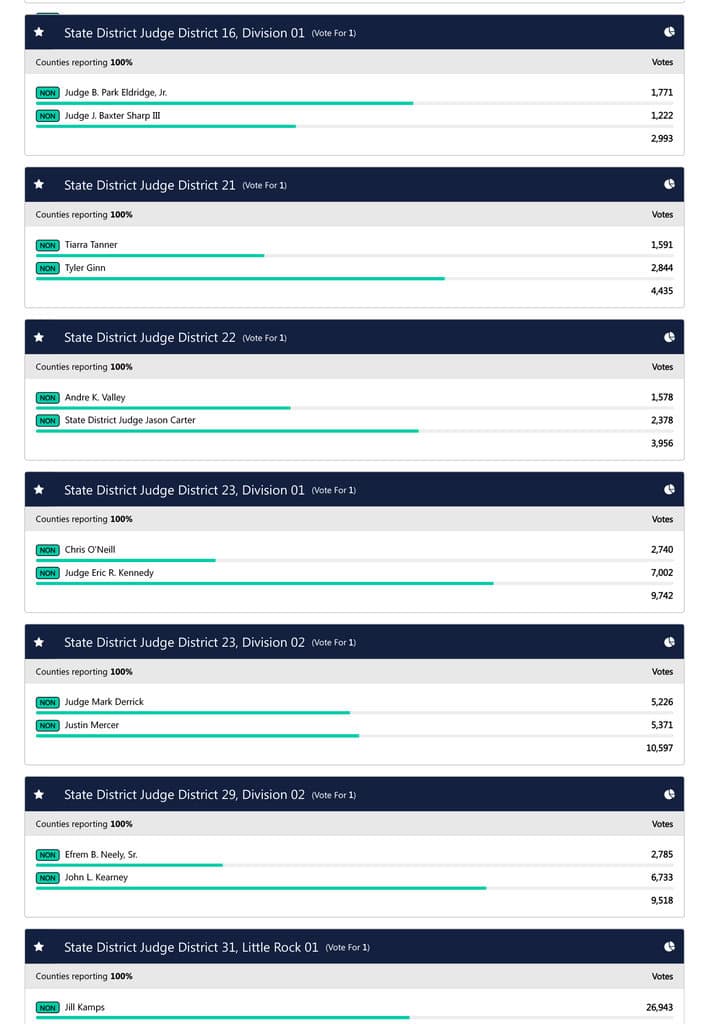This screenshot has height=1024, width=709.
Task: Show pie chart for District 29, Division 02
Action: 669,795
